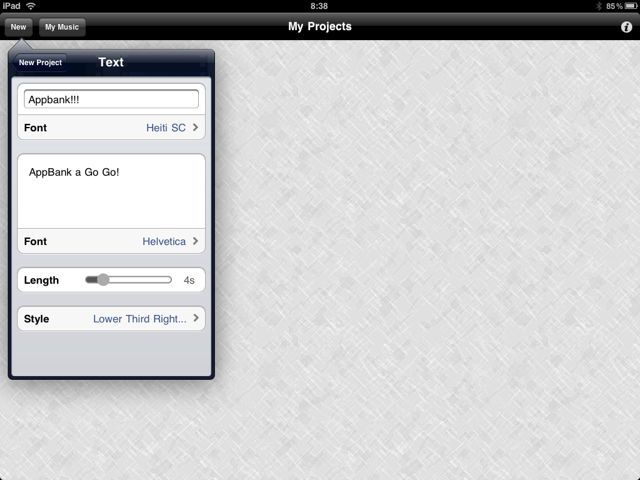The height and width of the screenshot is (480, 640).
Task: Tap the Wi-Fi status icon
Action: pyautogui.click(x=31, y=6)
